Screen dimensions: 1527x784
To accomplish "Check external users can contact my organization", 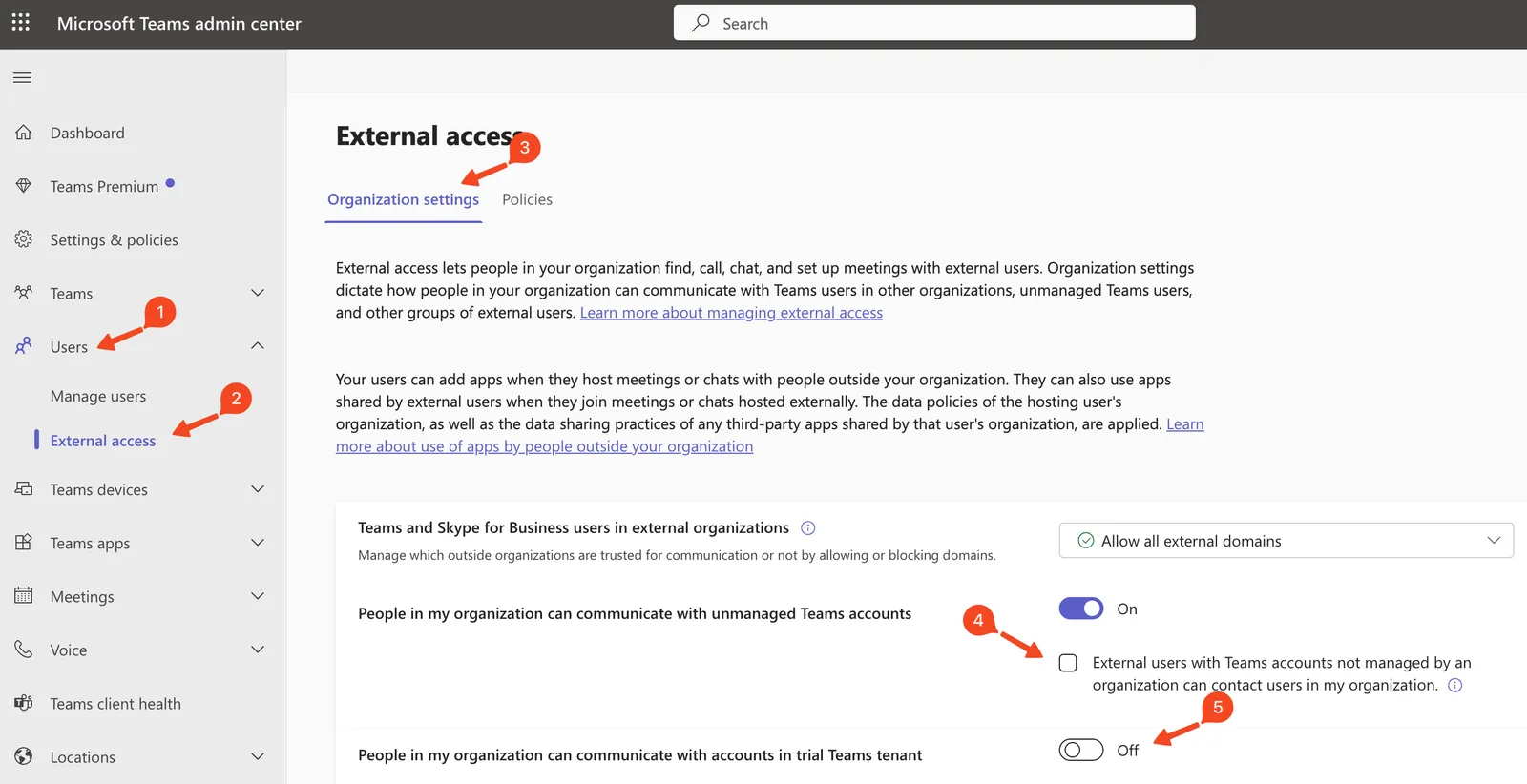I will pyautogui.click(x=1068, y=663).
